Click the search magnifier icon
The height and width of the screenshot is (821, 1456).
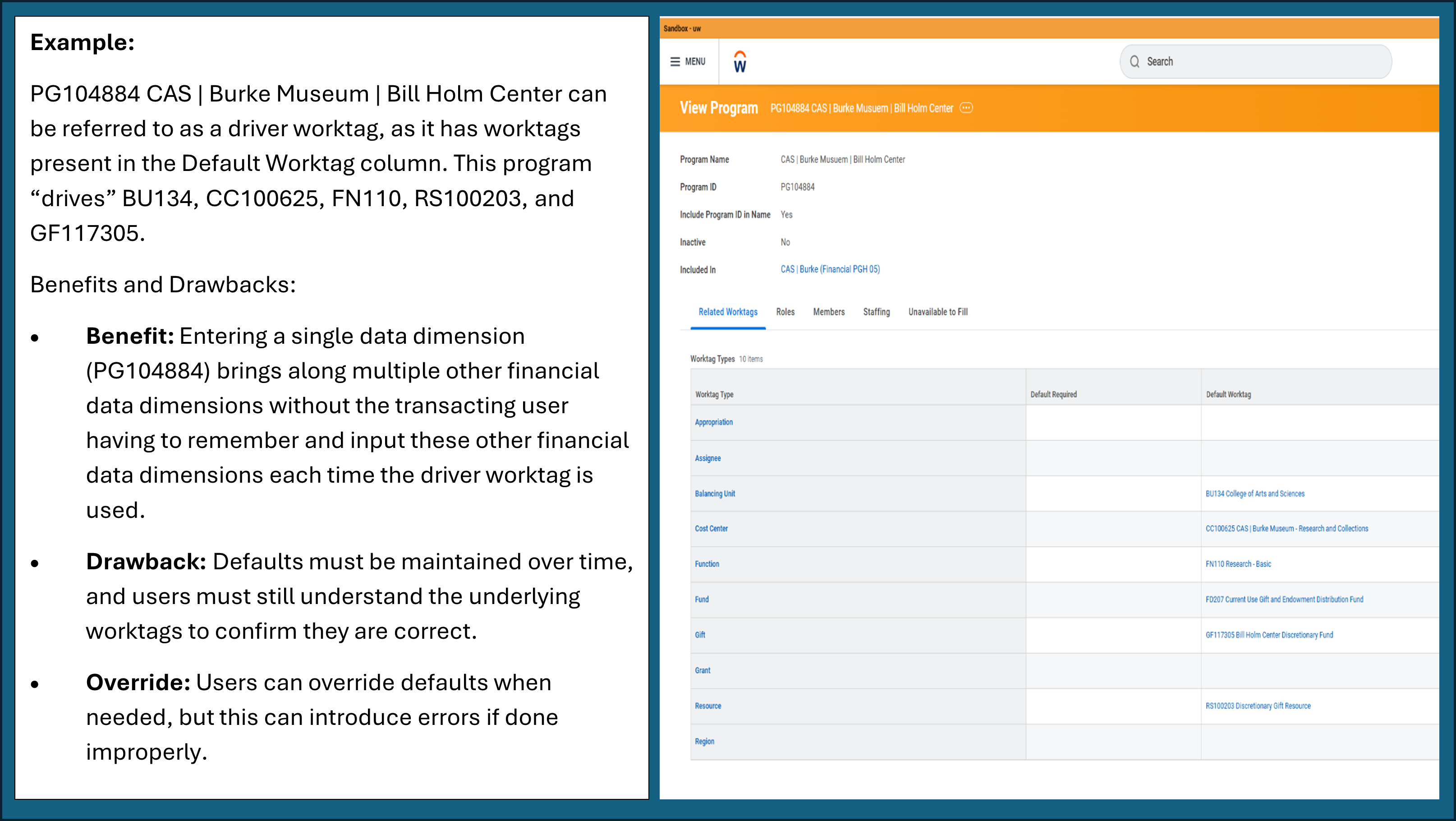click(x=1135, y=62)
